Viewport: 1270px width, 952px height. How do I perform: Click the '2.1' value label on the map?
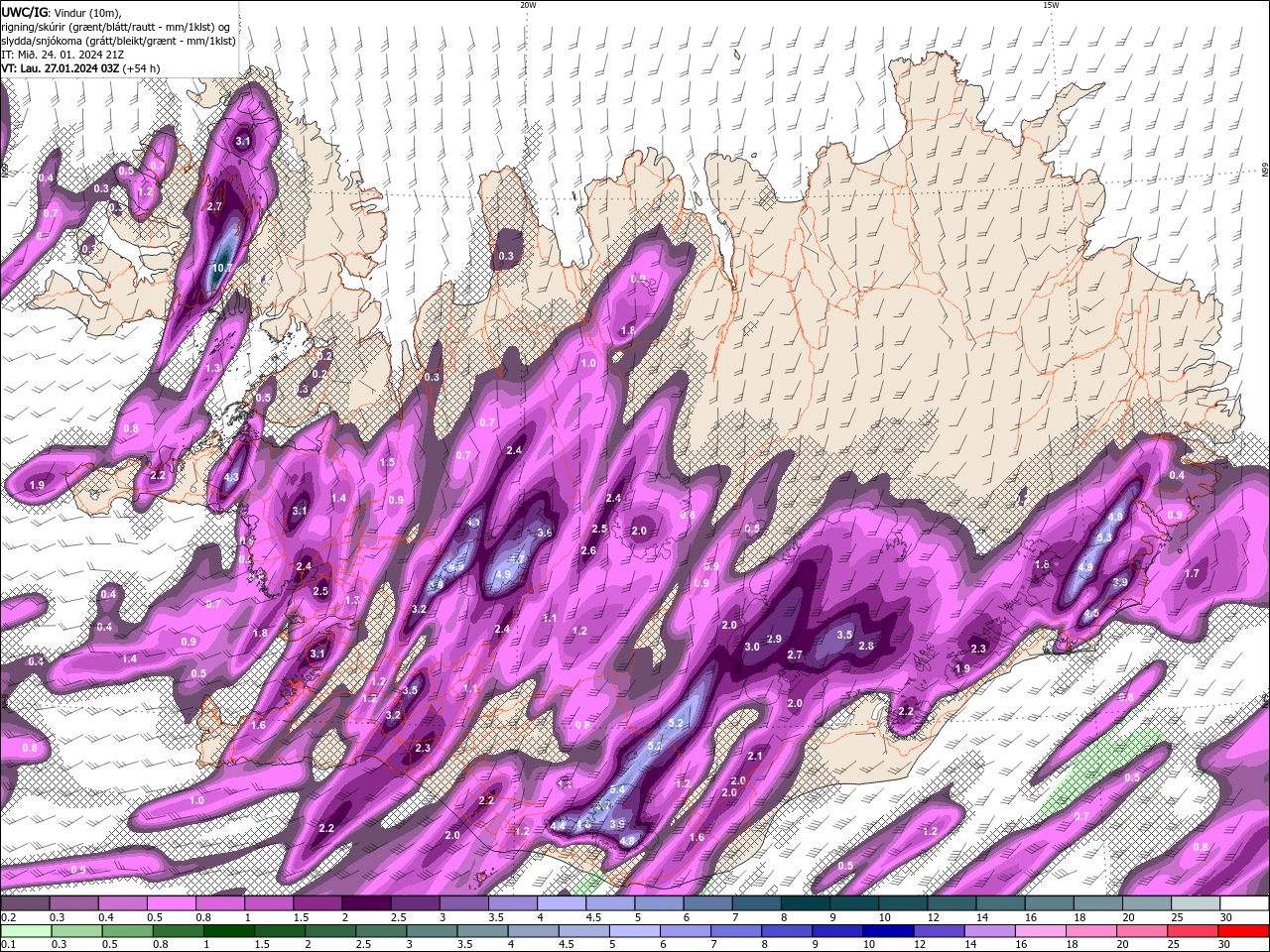click(755, 757)
